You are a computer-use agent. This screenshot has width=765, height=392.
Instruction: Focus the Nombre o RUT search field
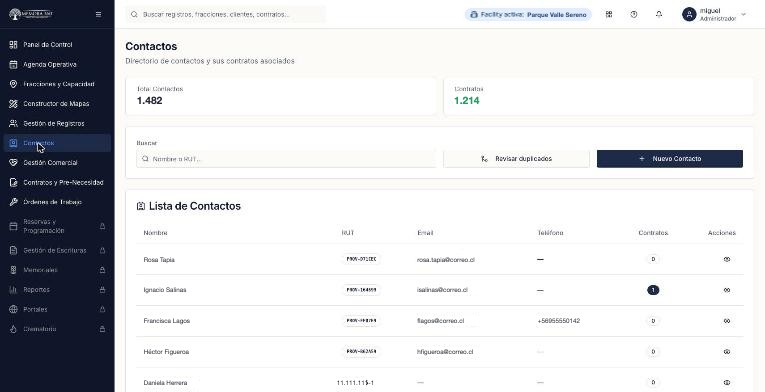(x=286, y=159)
